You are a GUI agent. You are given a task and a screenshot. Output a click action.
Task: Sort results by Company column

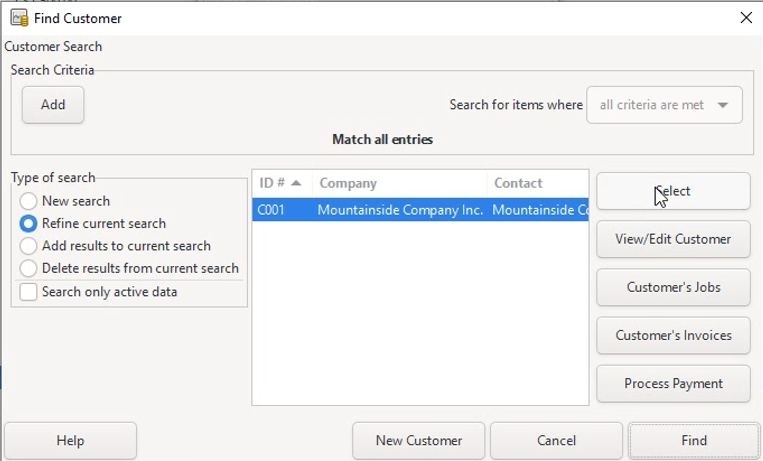click(399, 183)
